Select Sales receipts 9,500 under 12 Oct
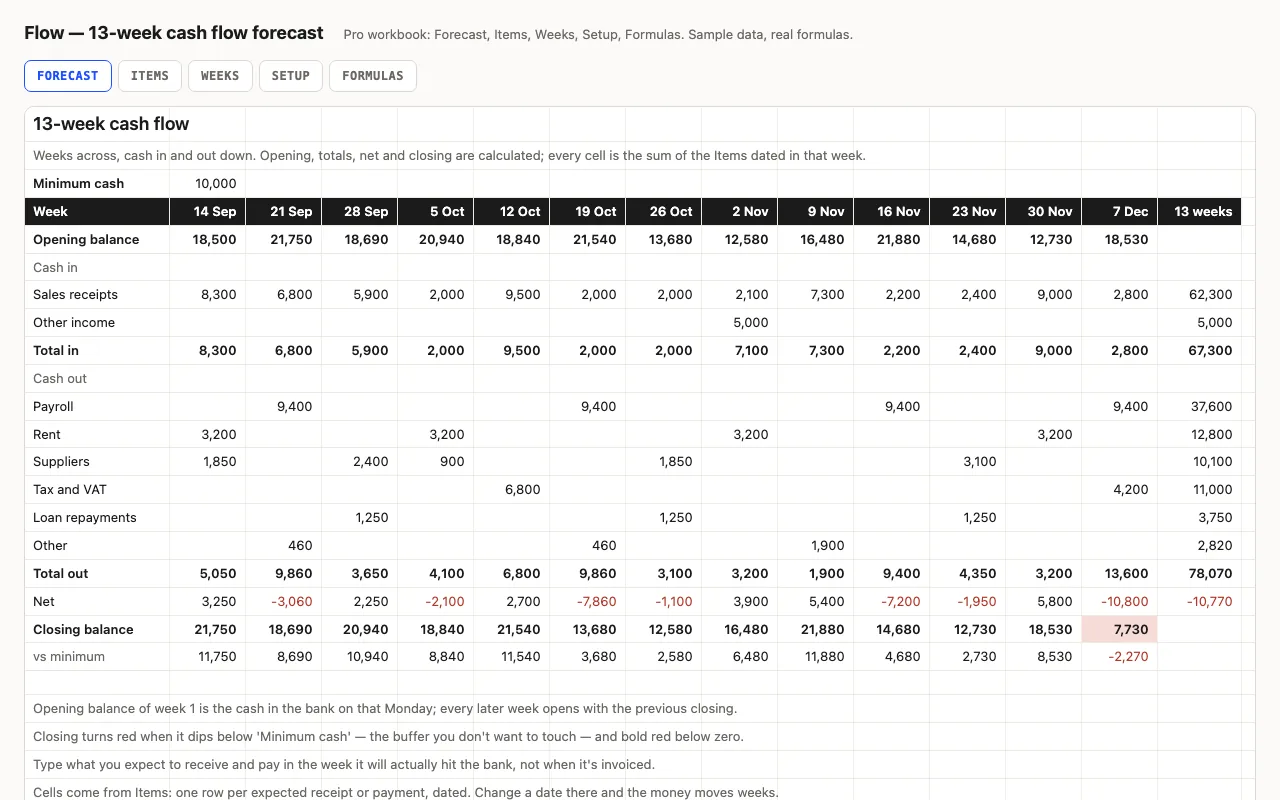 click(x=511, y=295)
